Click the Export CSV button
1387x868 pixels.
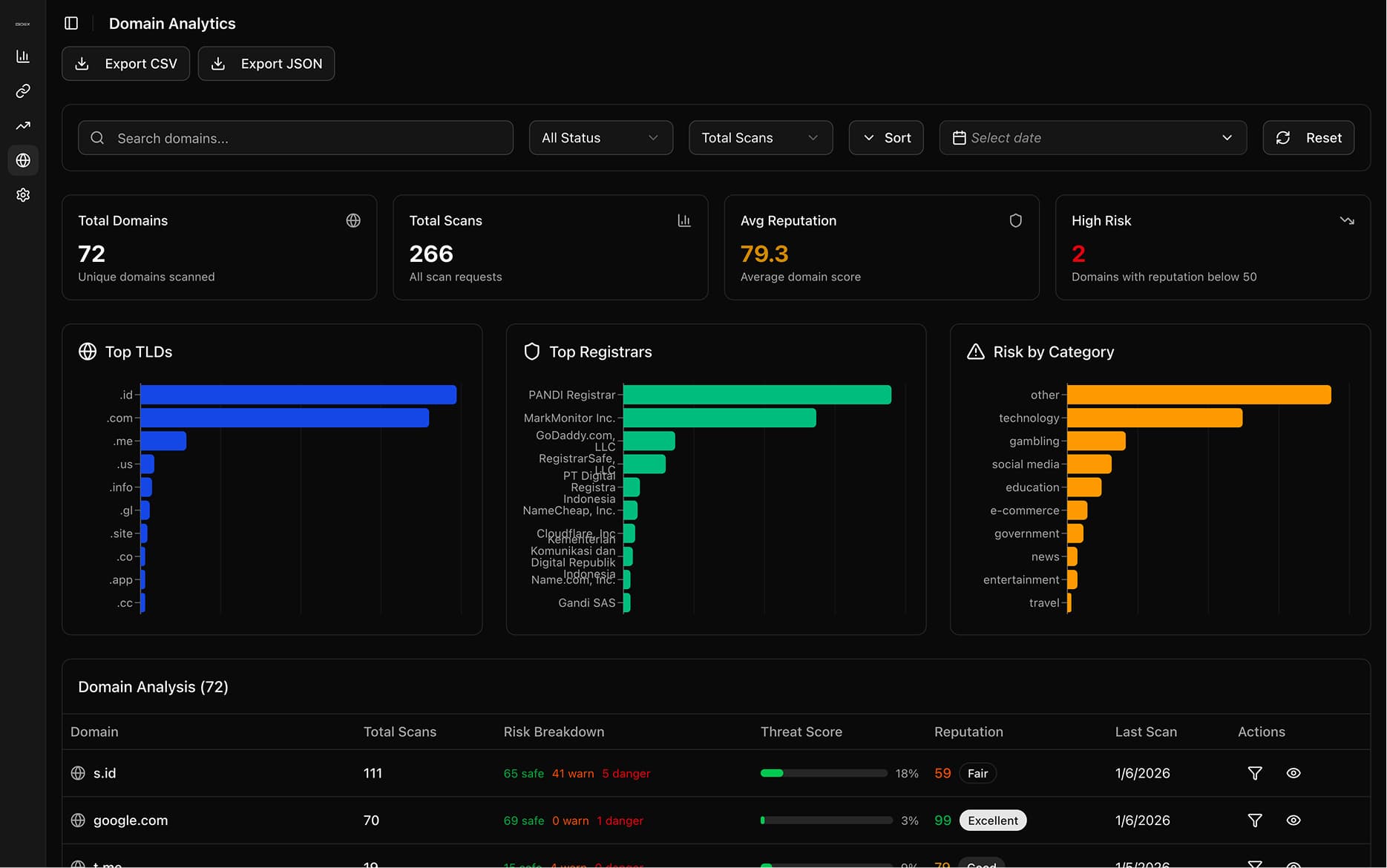click(x=125, y=63)
